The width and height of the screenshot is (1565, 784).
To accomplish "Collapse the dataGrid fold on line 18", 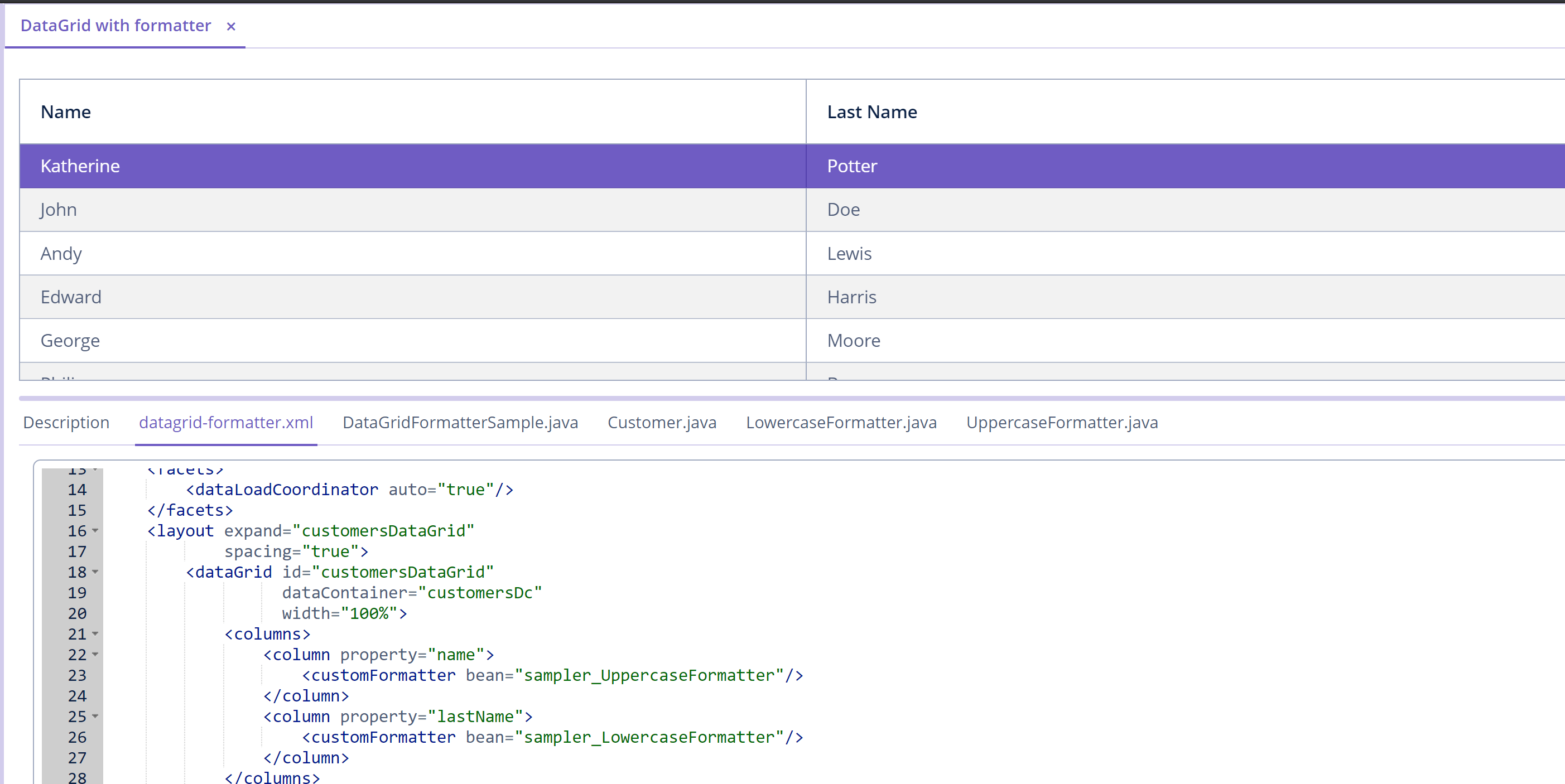I will click(96, 572).
